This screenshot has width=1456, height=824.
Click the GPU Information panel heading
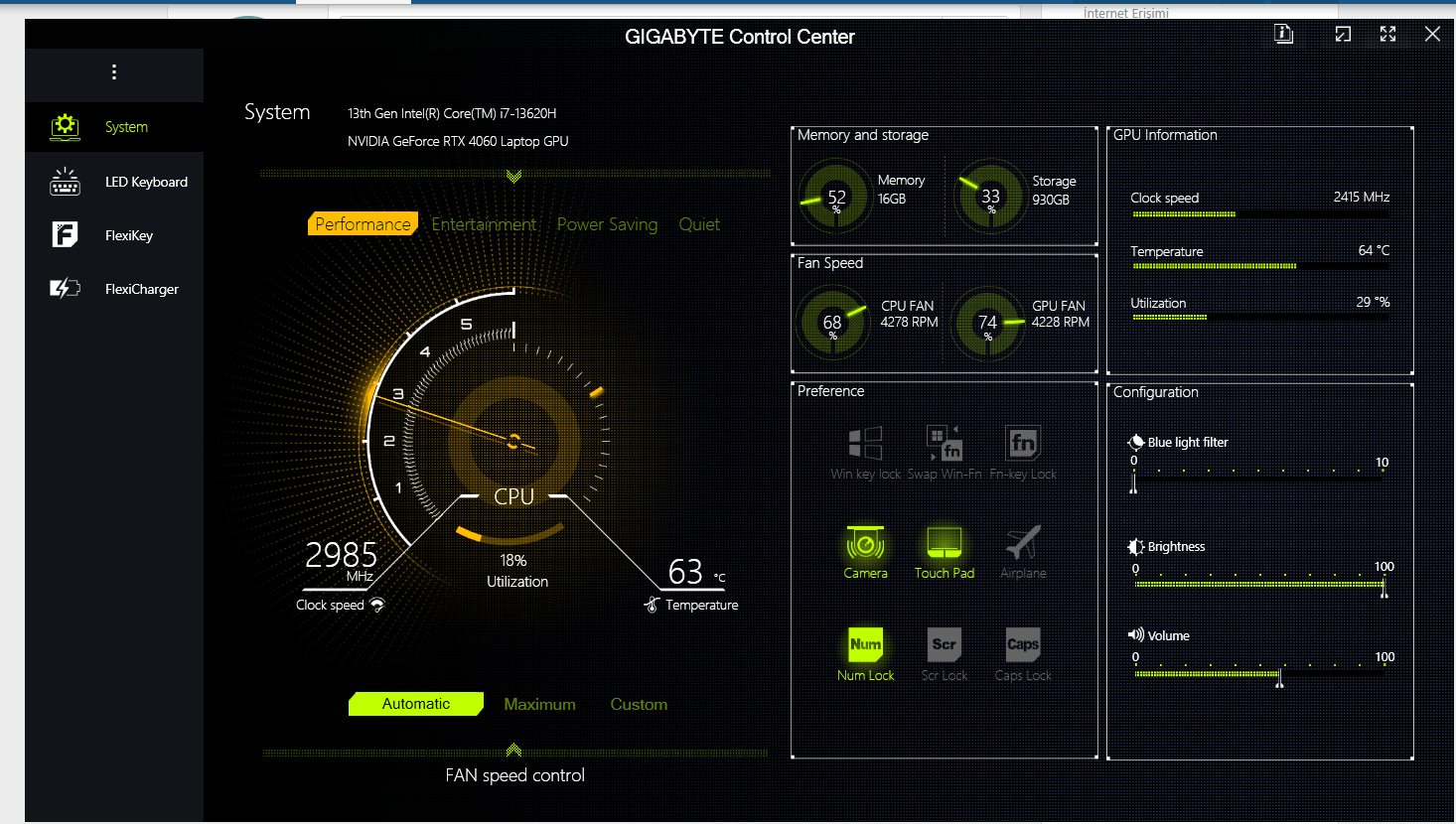(1165, 135)
